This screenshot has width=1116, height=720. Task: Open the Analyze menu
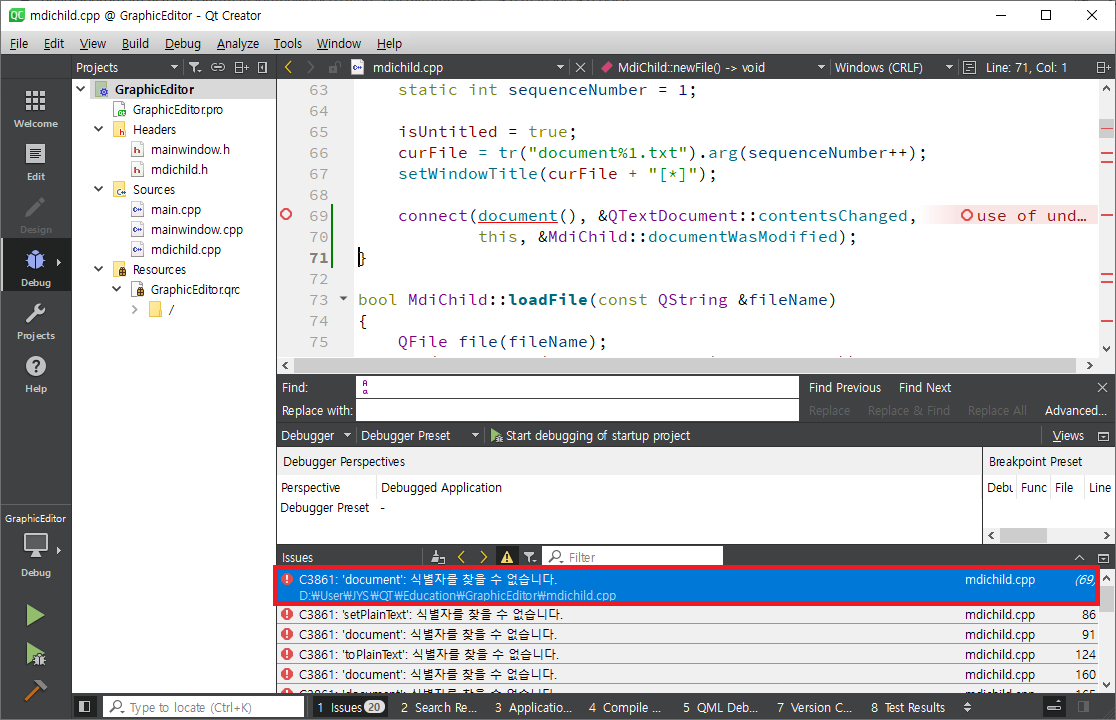pyautogui.click(x=238, y=43)
